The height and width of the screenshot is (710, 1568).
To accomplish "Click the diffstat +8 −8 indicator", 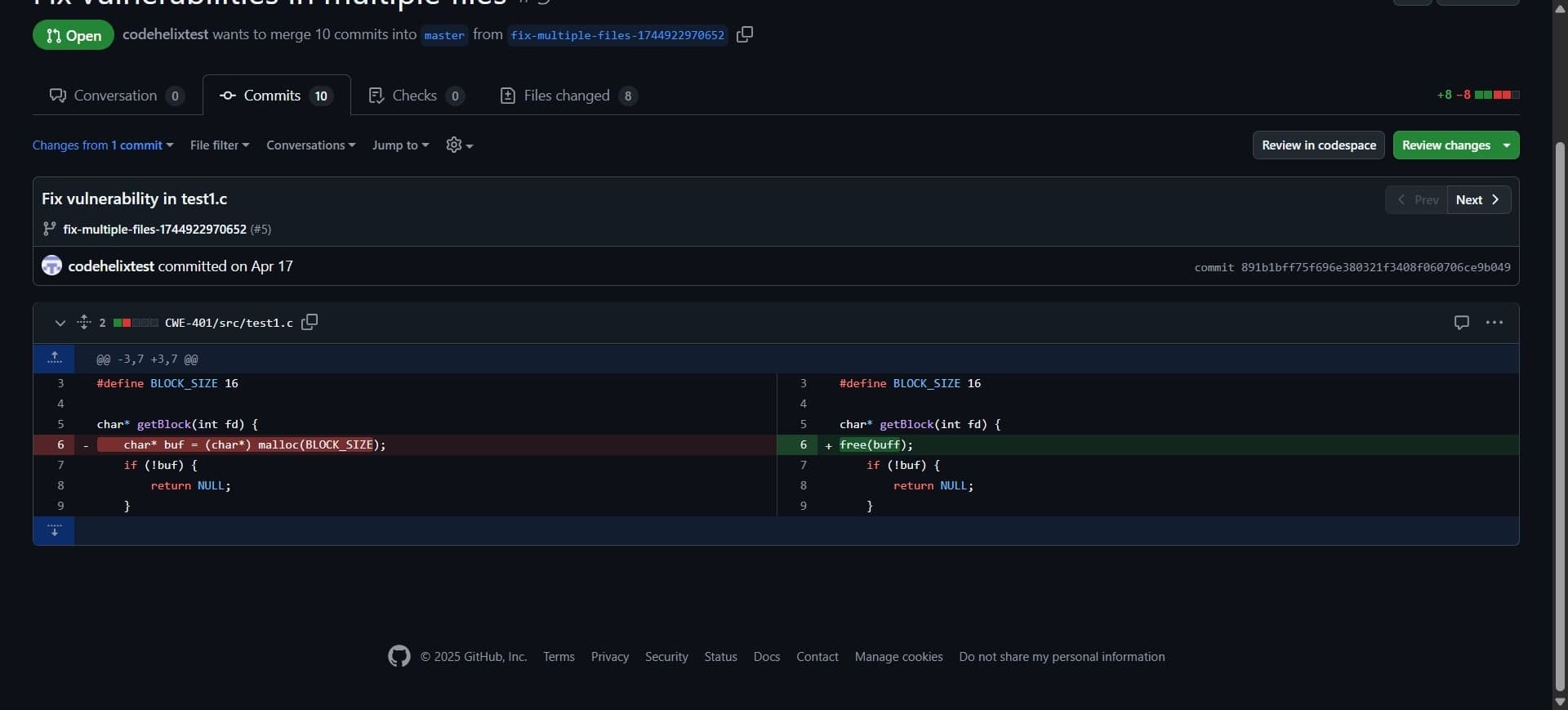I will click(x=1478, y=95).
